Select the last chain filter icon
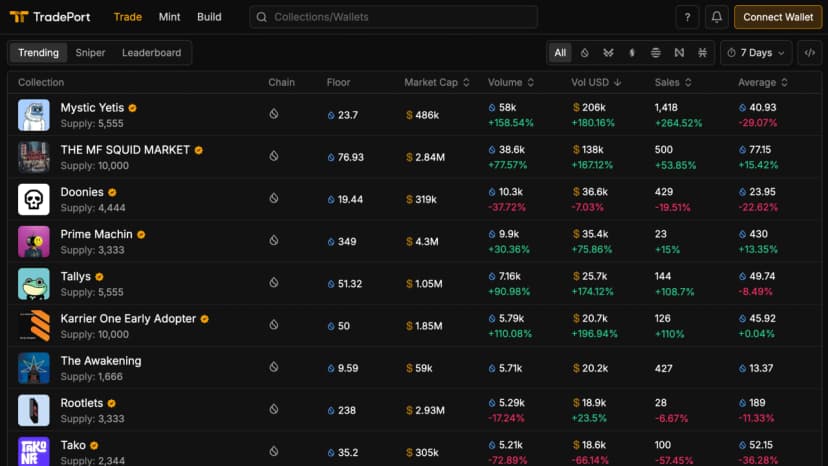 (x=702, y=53)
